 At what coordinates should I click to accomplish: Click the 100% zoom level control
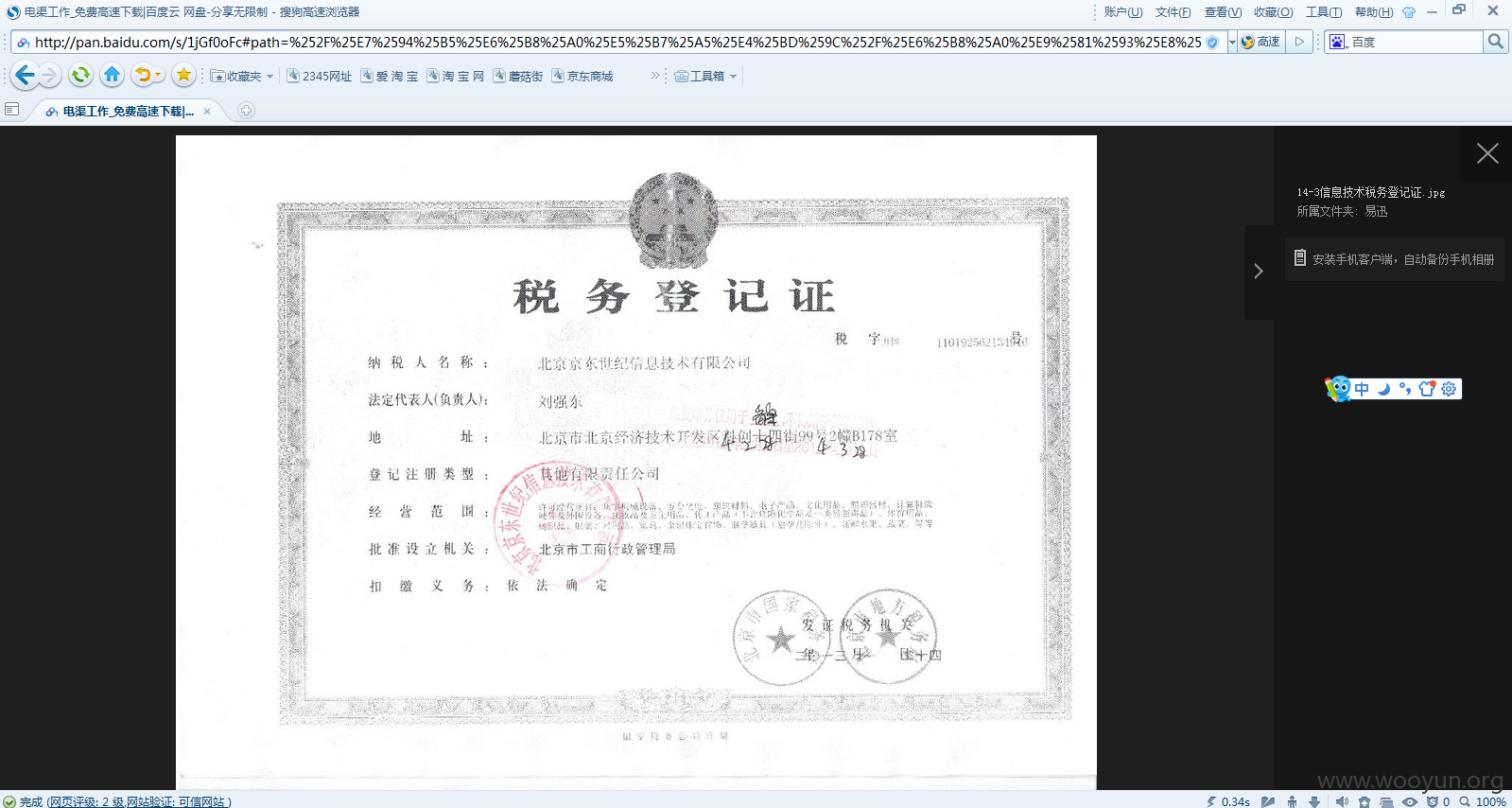[x=1483, y=801]
